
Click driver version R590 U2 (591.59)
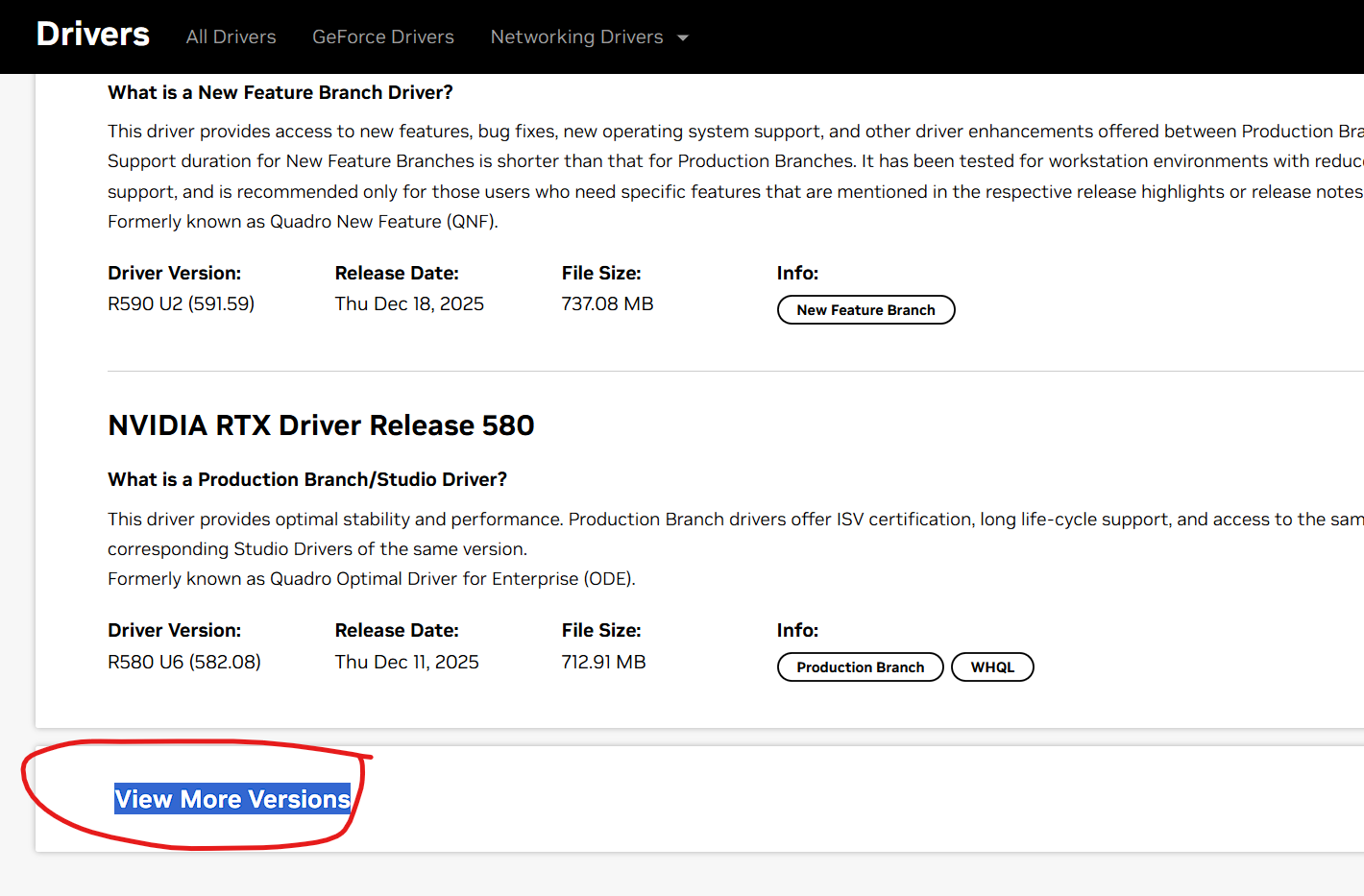[182, 303]
